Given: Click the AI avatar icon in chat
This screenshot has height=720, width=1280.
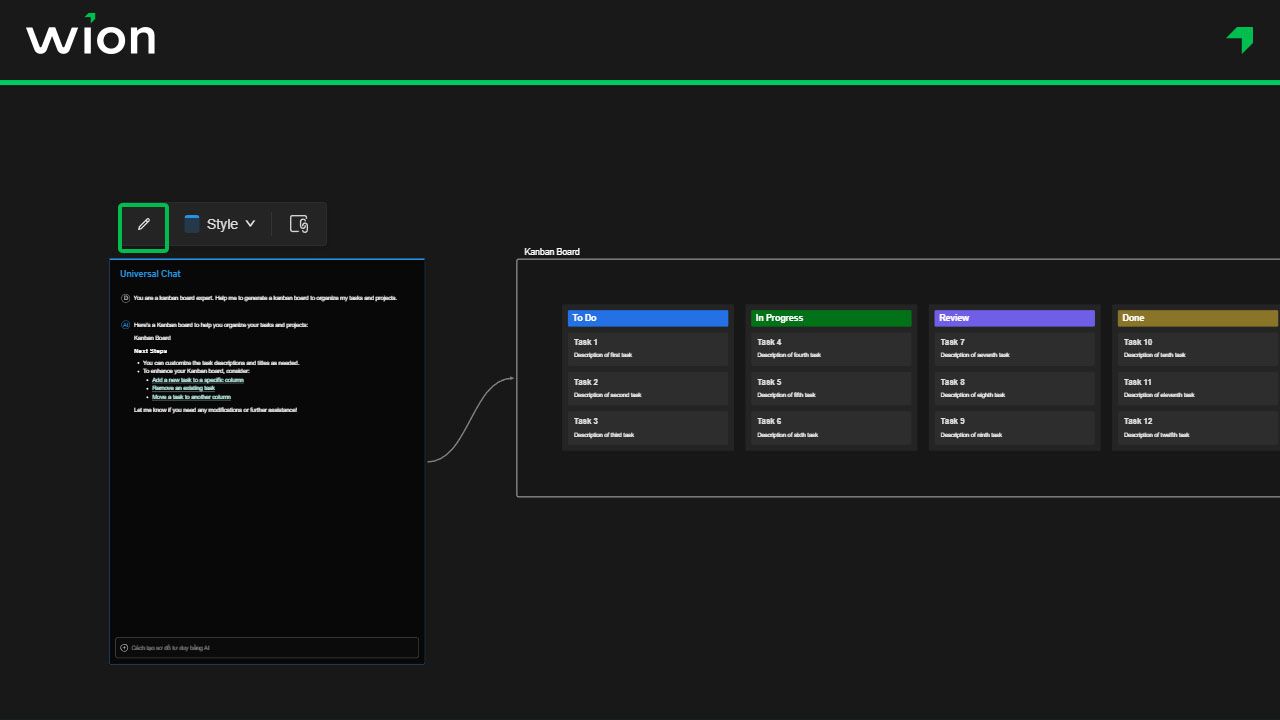Looking at the screenshot, I should pos(125,325).
